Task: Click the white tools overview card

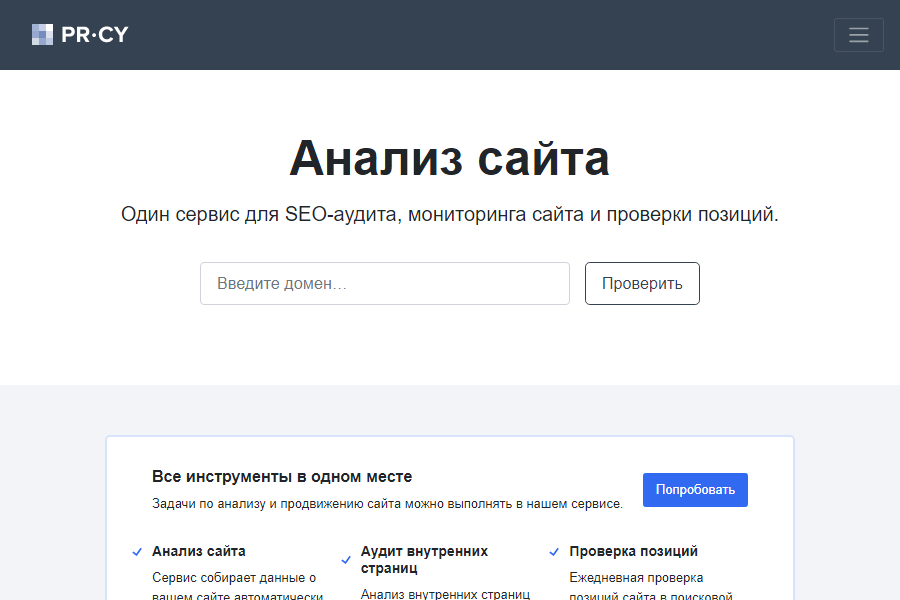Action: coord(449,520)
